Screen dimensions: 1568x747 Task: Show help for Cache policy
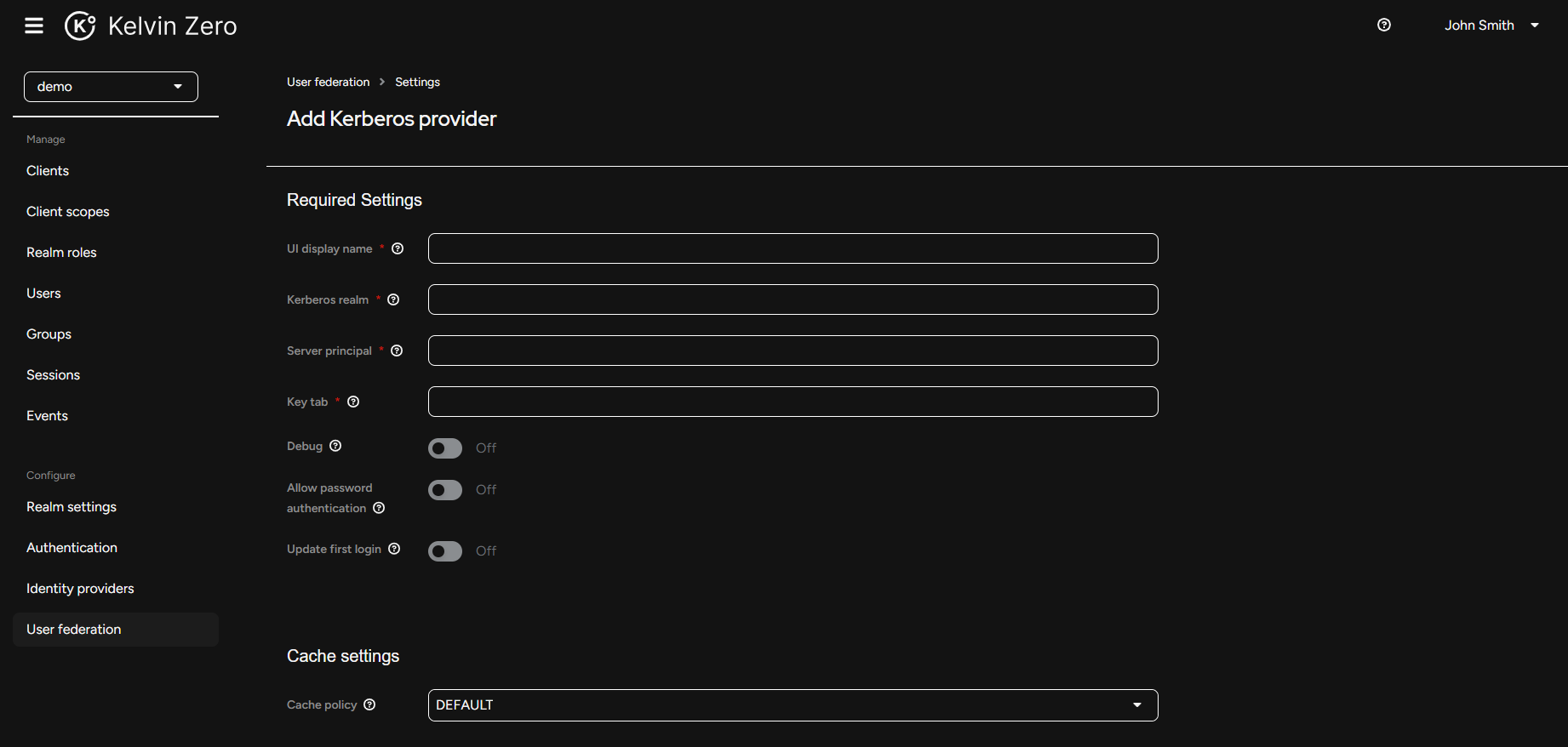(369, 704)
